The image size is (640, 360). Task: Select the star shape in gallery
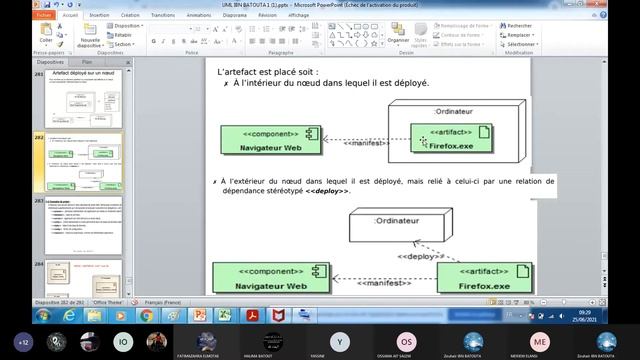[x=374, y=44]
